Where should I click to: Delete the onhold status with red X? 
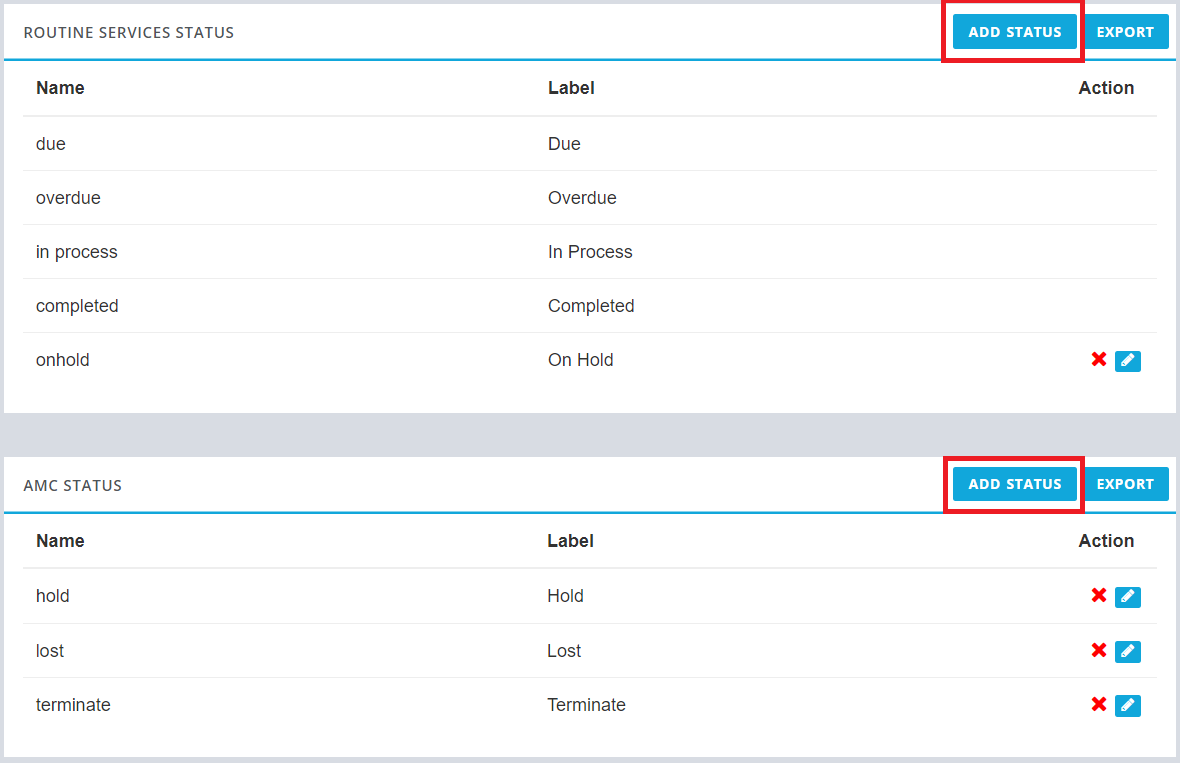[x=1099, y=360]
